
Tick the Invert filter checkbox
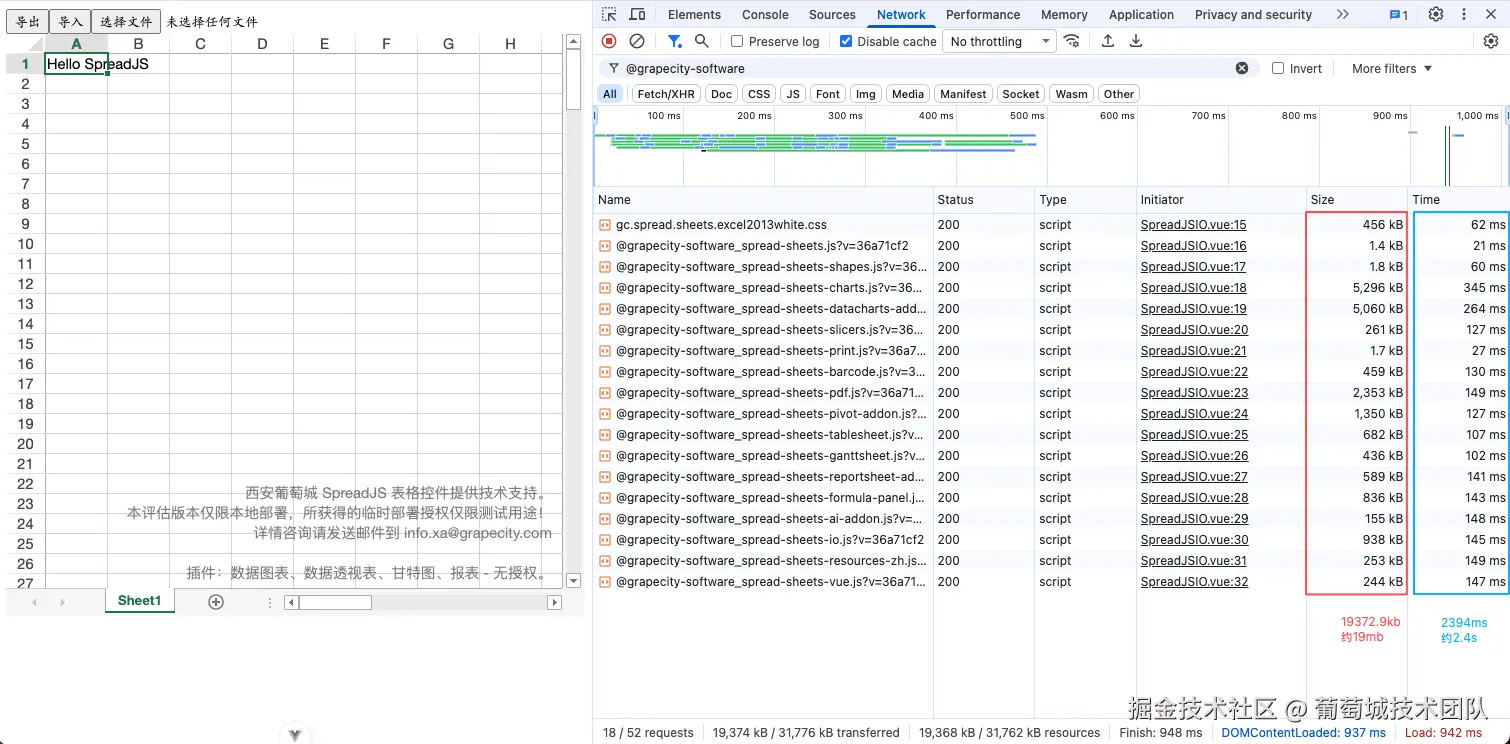(1278, 68)
